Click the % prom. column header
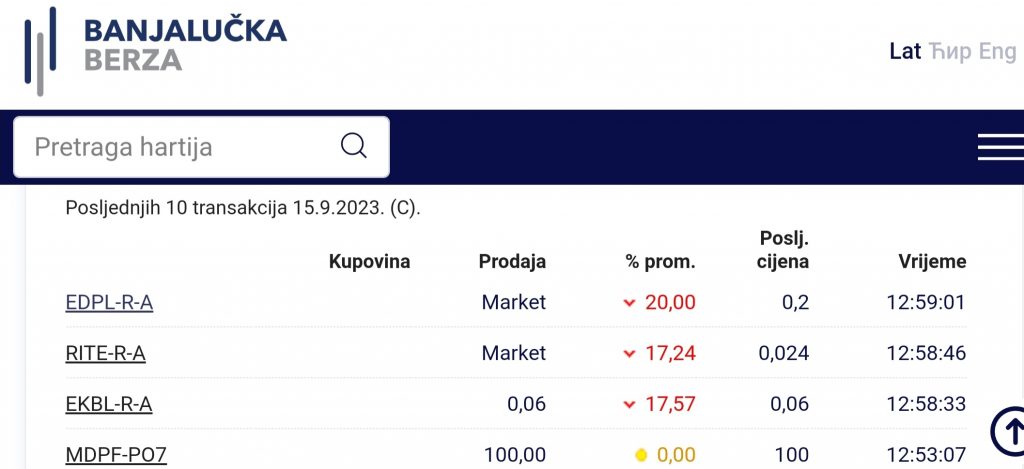 (661, 262)
